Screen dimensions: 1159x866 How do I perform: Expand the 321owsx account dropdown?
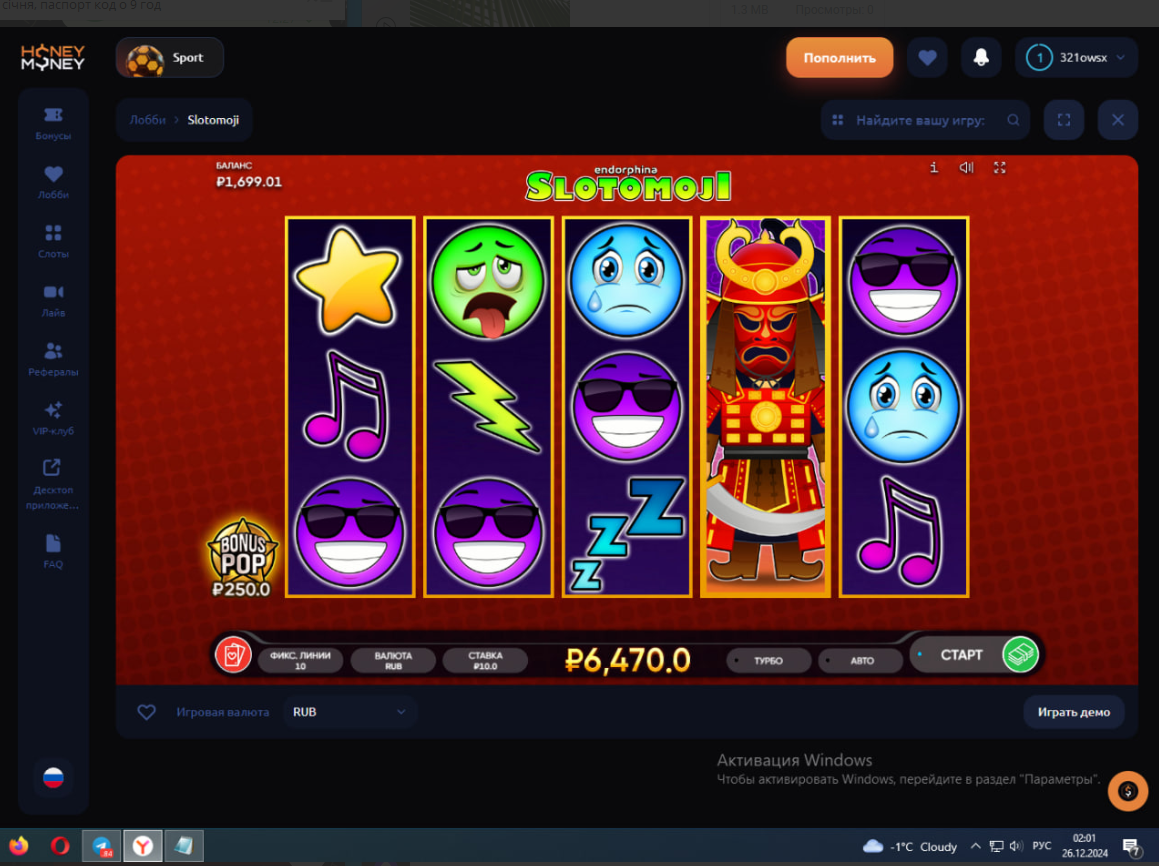coord(1077,58)
